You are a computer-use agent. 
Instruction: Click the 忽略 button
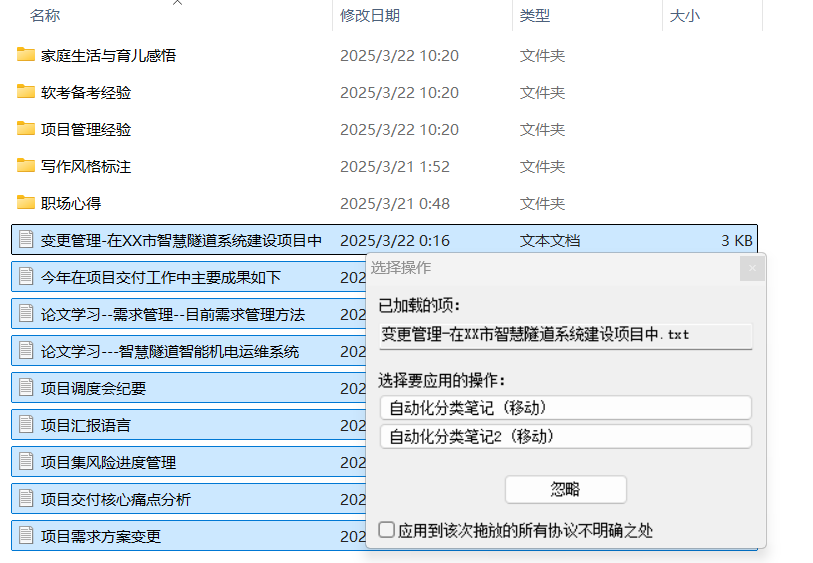566,489
